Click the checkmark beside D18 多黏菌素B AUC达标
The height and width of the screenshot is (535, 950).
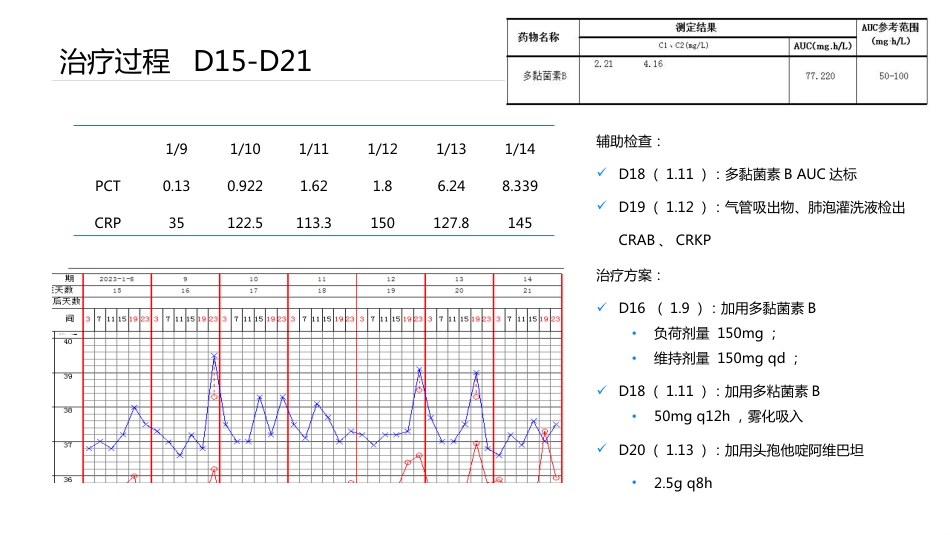602,173
